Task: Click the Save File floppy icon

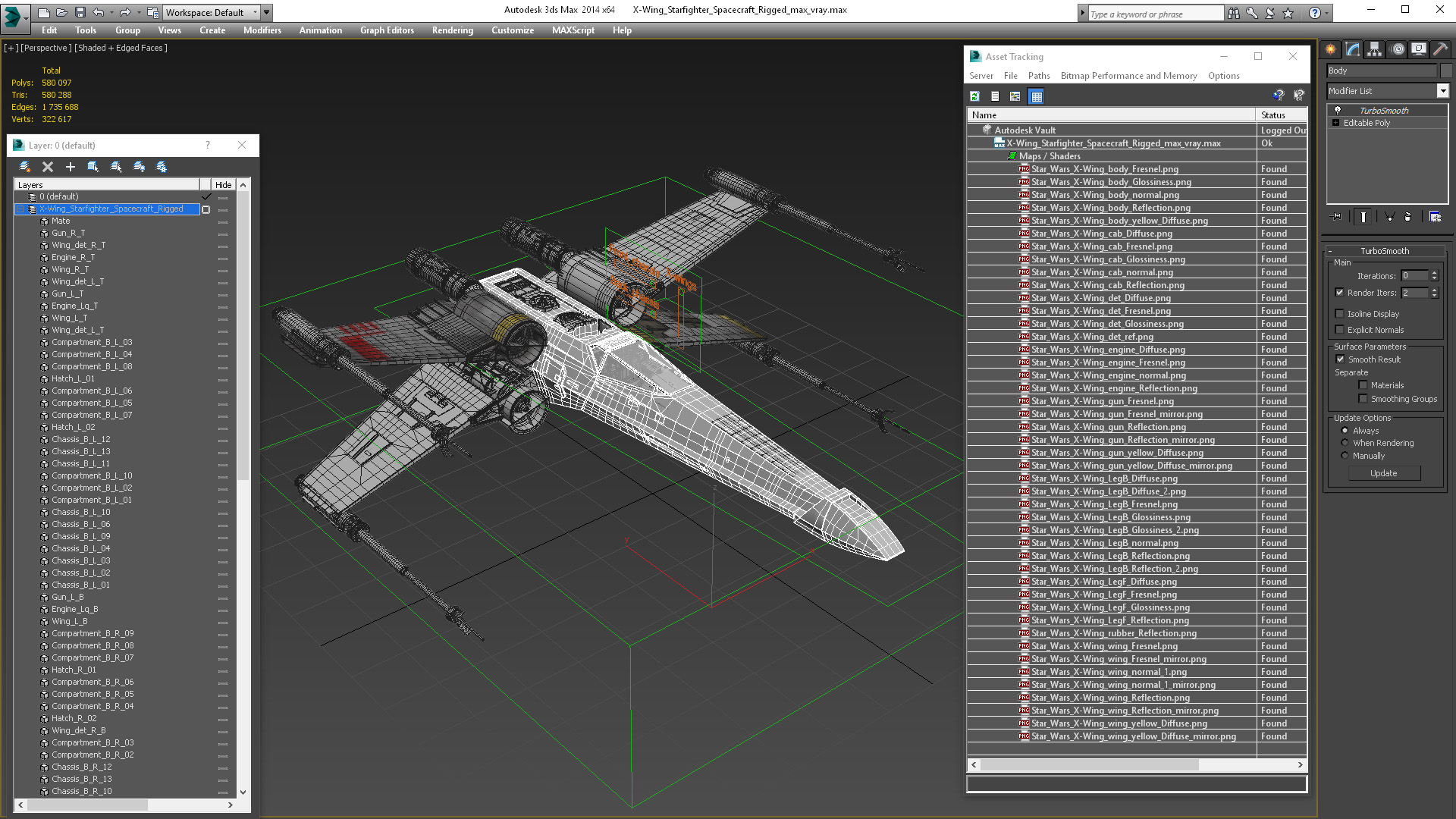Action: 80,12
